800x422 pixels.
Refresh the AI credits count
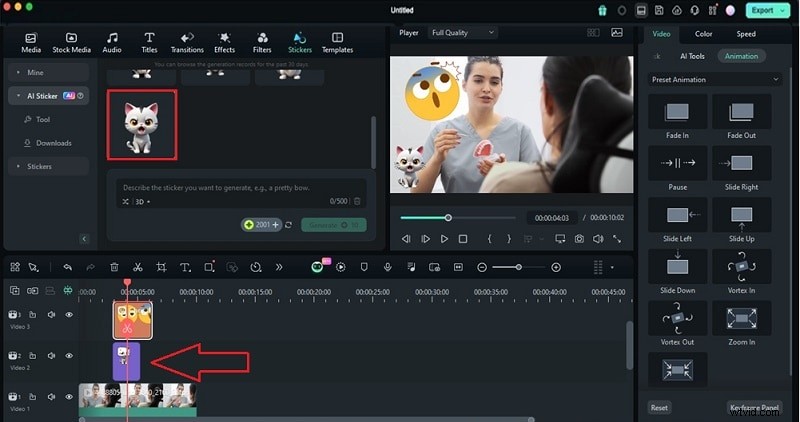click(x=289, y=225)
